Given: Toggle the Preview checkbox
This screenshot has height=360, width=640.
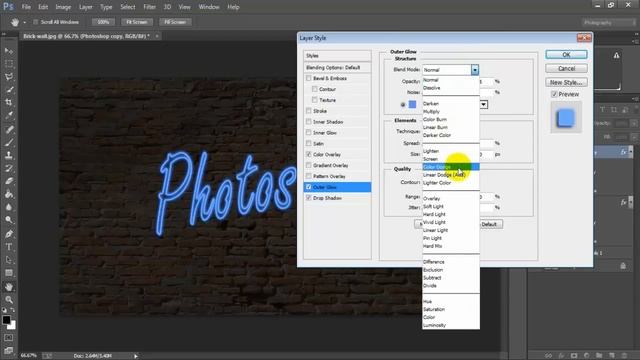Looking at the screenshot, I should (554, 94).
